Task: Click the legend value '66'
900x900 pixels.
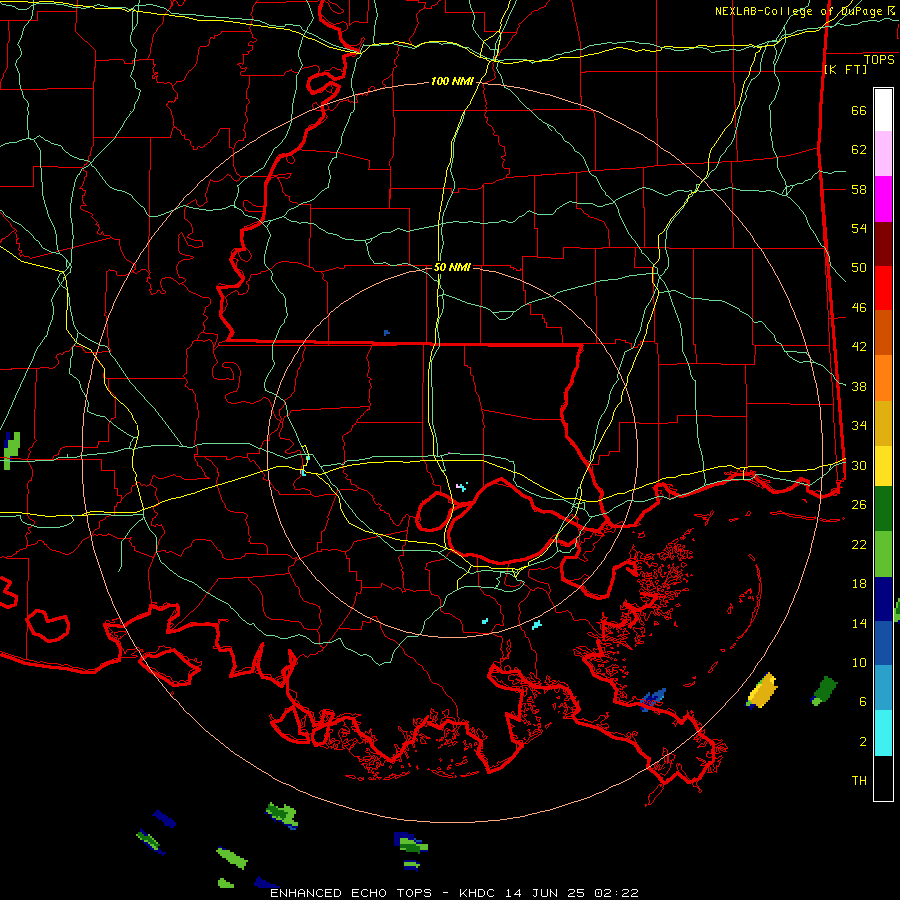Action: point(859,110)
